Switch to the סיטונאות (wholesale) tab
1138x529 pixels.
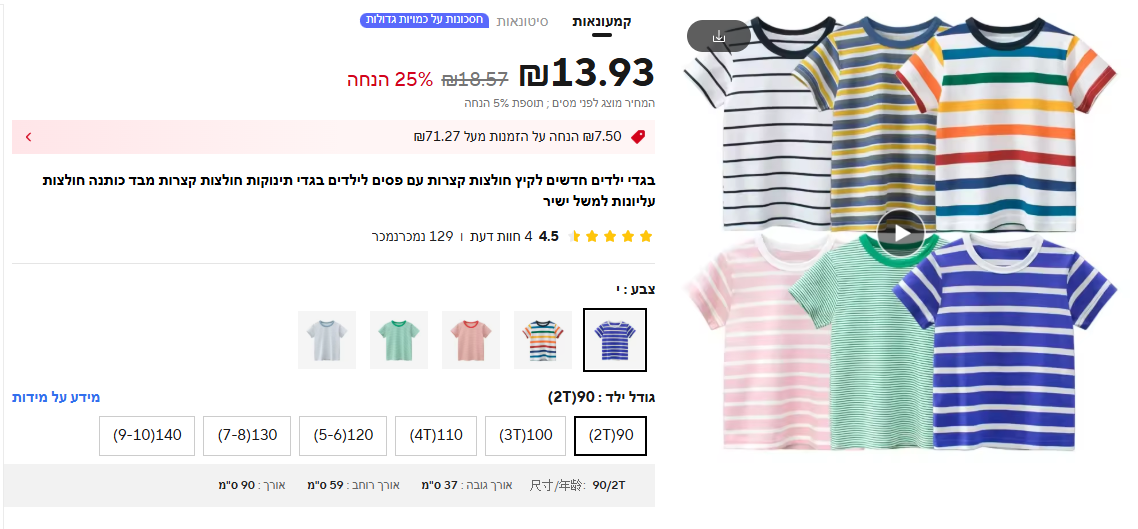coord(522,22)
